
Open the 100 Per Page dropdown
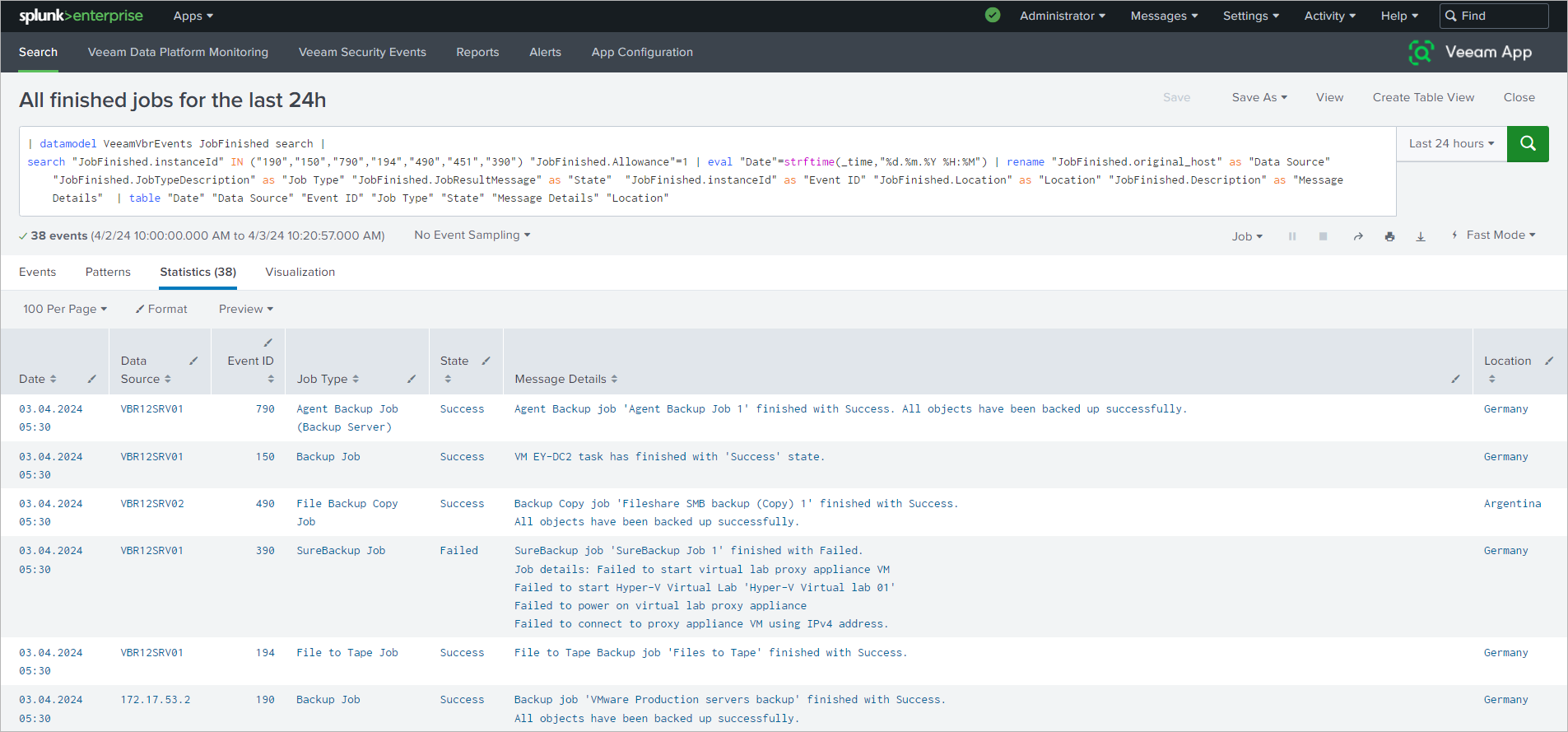pyautogui.click(x=65, y=309)
